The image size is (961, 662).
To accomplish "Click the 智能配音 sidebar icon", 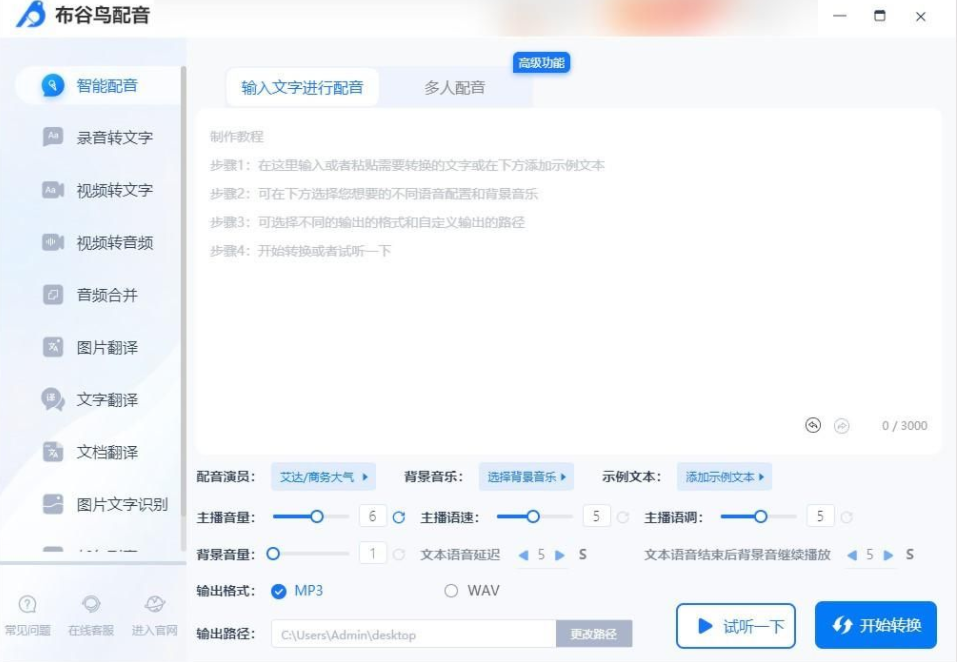I will point(53,85).
